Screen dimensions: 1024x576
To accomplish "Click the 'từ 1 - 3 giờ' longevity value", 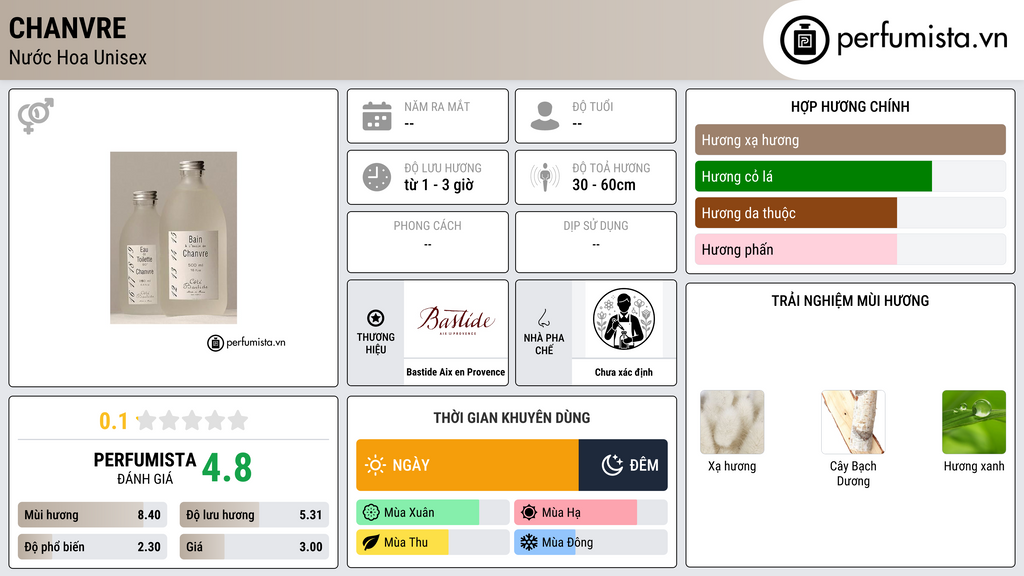I will (x=439, y=185).
